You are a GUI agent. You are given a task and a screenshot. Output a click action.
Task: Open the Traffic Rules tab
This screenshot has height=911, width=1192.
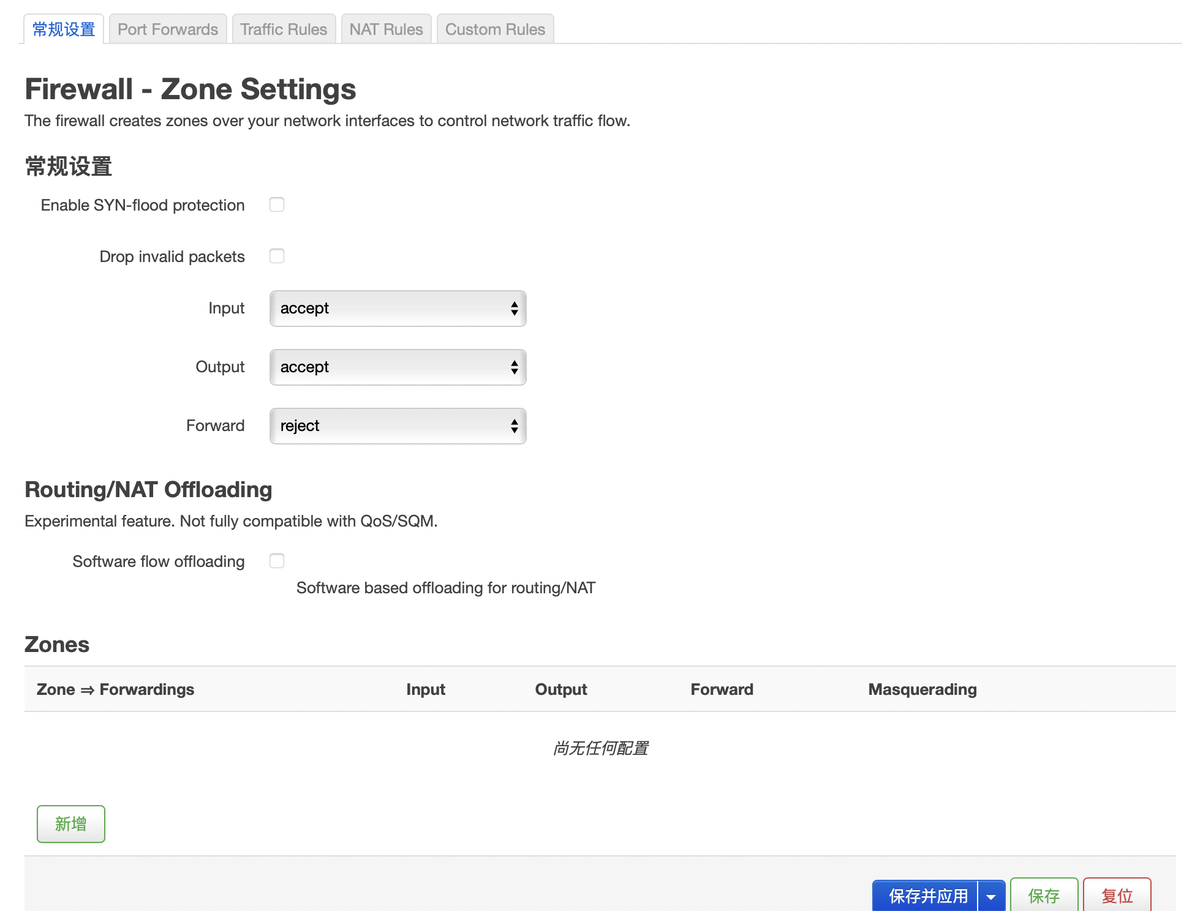(284, 29)
